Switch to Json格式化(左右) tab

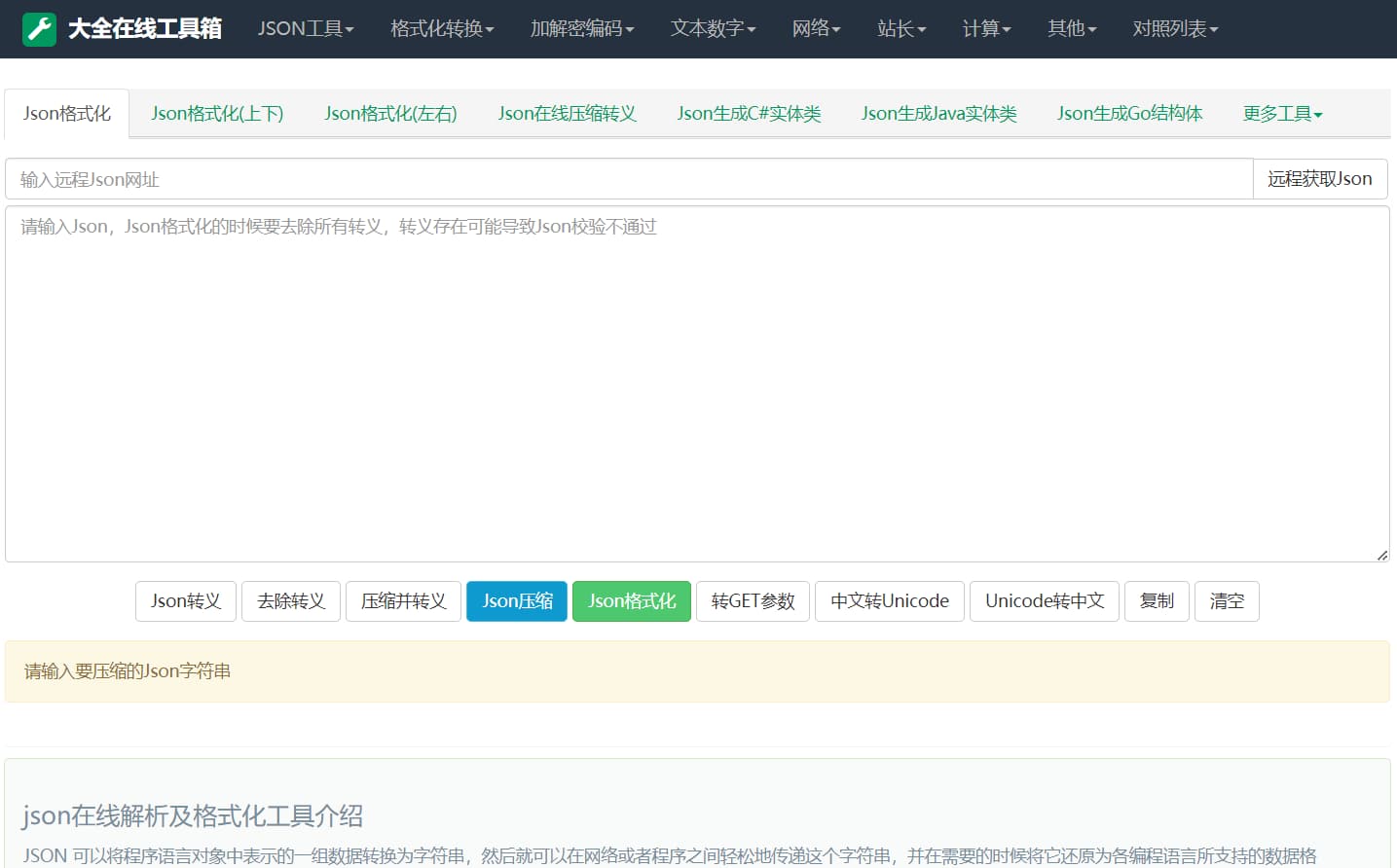pyautogui.click(x=390, y=114)
